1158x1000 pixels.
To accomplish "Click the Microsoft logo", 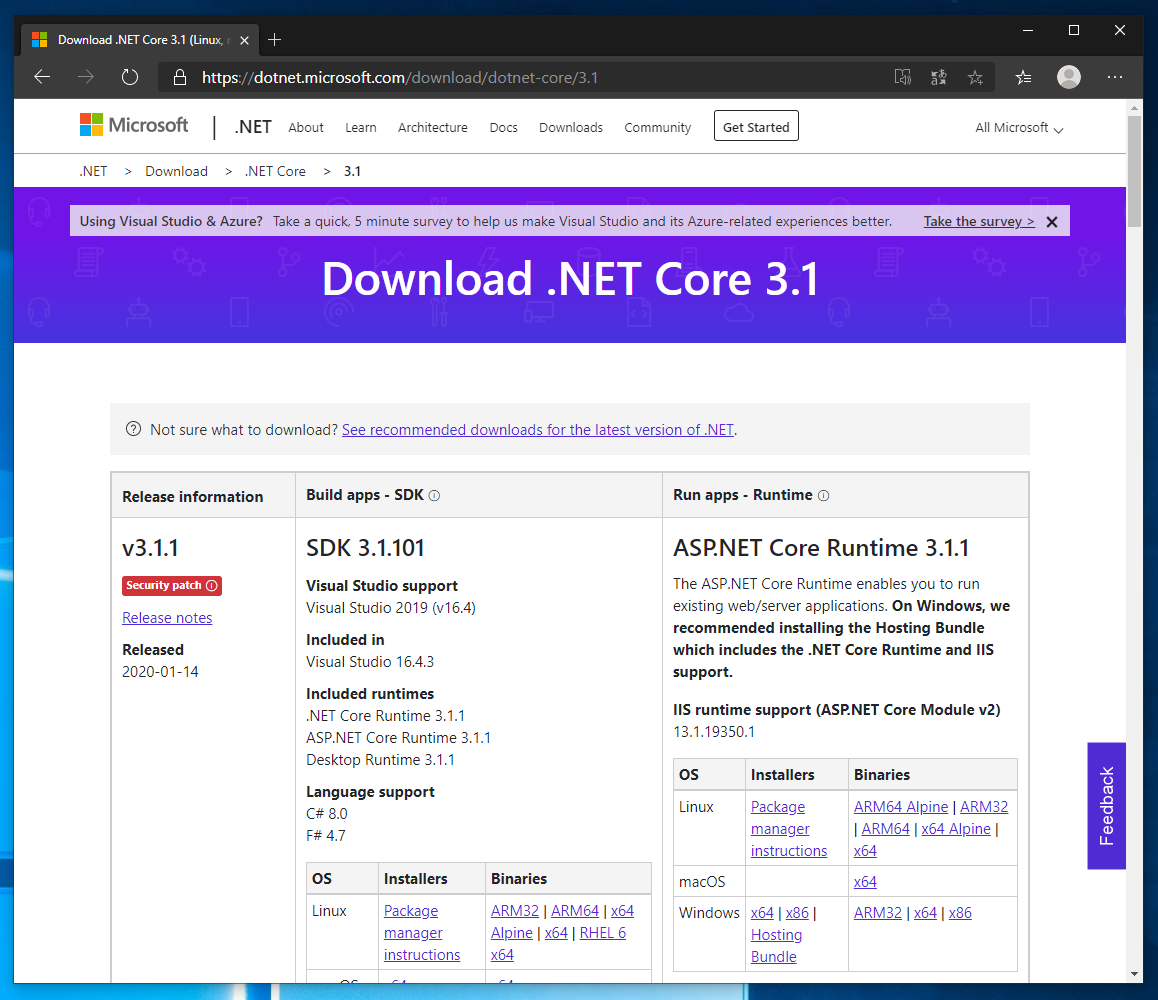I will 134,125.
